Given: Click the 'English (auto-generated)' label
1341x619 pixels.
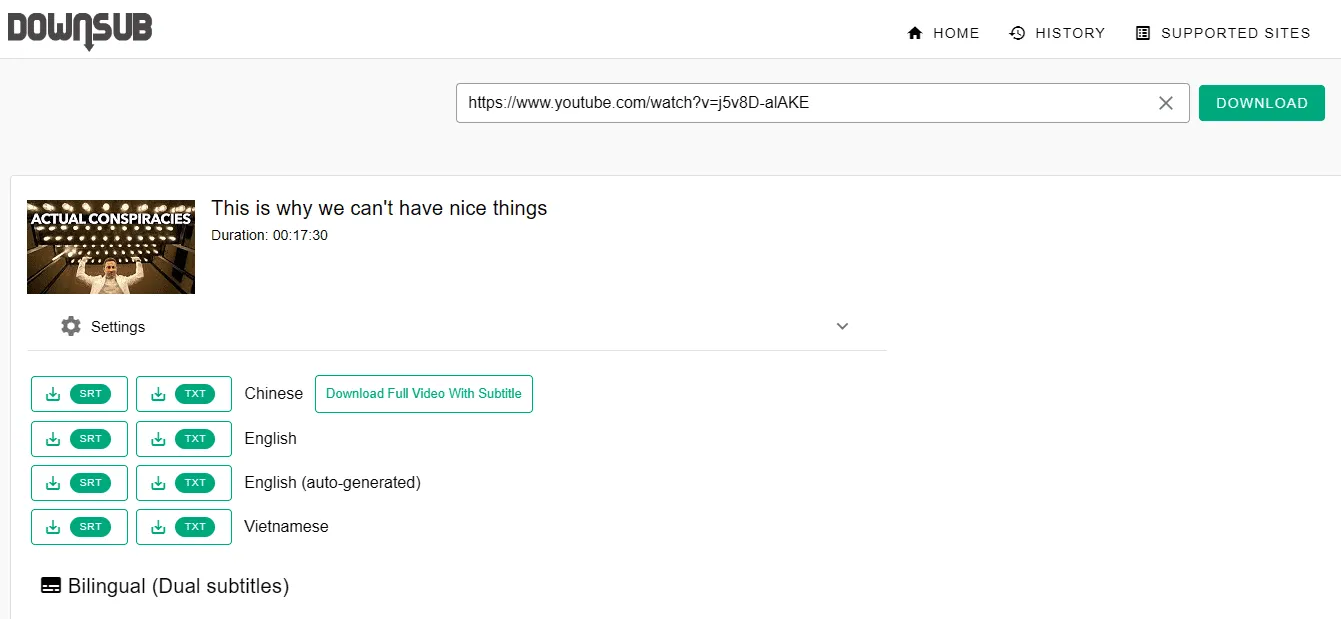Looking at the screenshot, I should (x=332, y=483).
